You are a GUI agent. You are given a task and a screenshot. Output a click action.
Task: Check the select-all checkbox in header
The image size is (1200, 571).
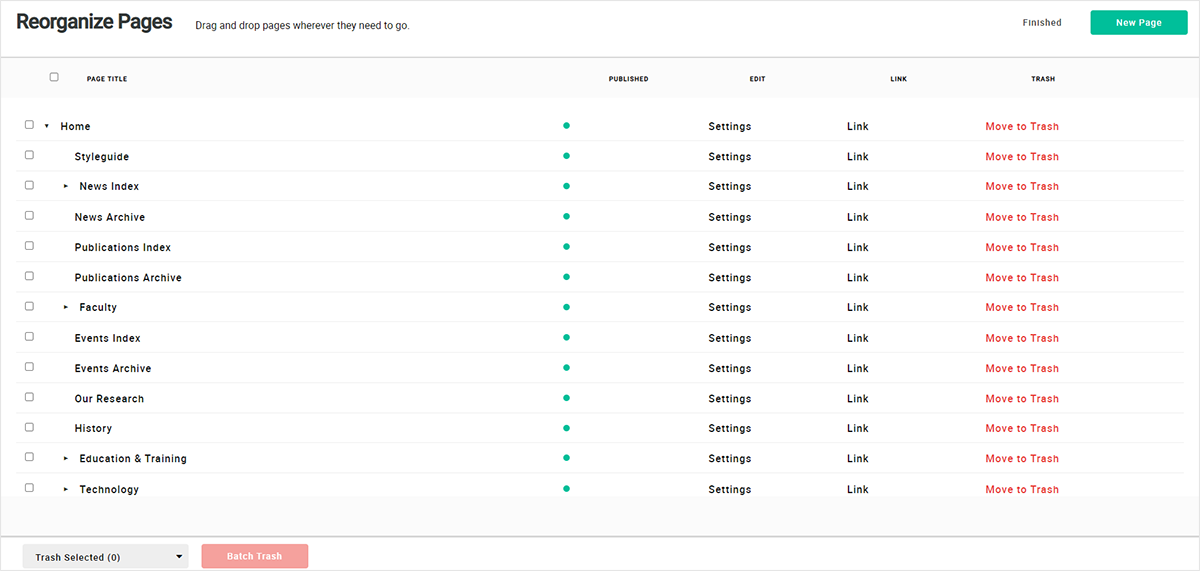click(x=54, y=77)
